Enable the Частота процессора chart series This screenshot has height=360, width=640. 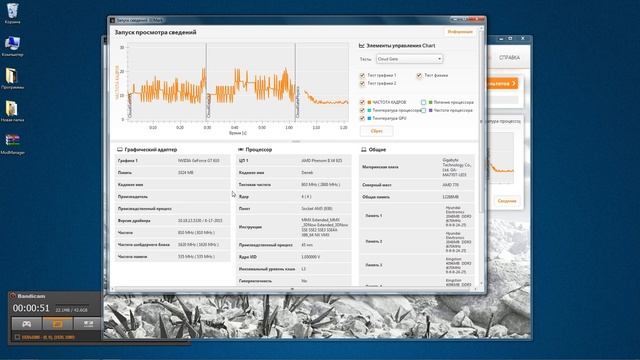423,111
